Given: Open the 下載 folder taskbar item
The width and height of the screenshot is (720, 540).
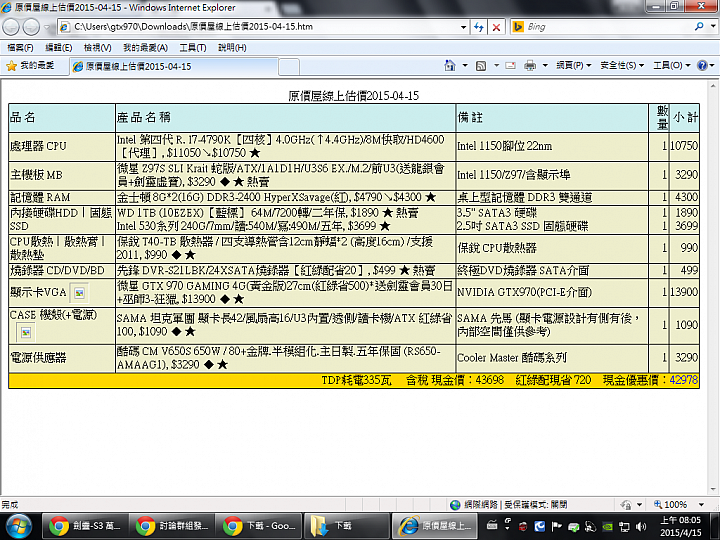Looking at the screenshot, I should coord(347,526).
